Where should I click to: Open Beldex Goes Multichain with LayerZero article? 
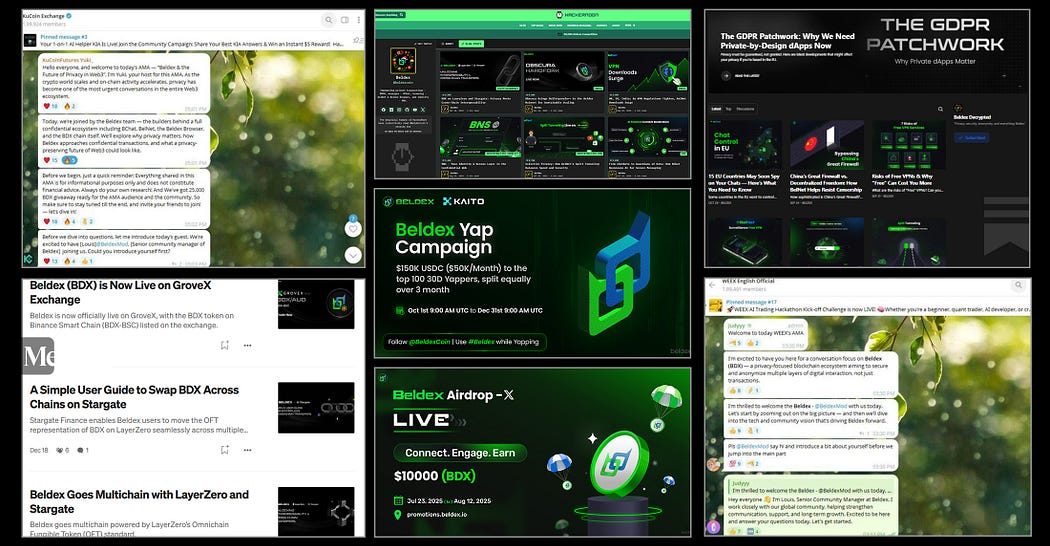coord(139,502)
